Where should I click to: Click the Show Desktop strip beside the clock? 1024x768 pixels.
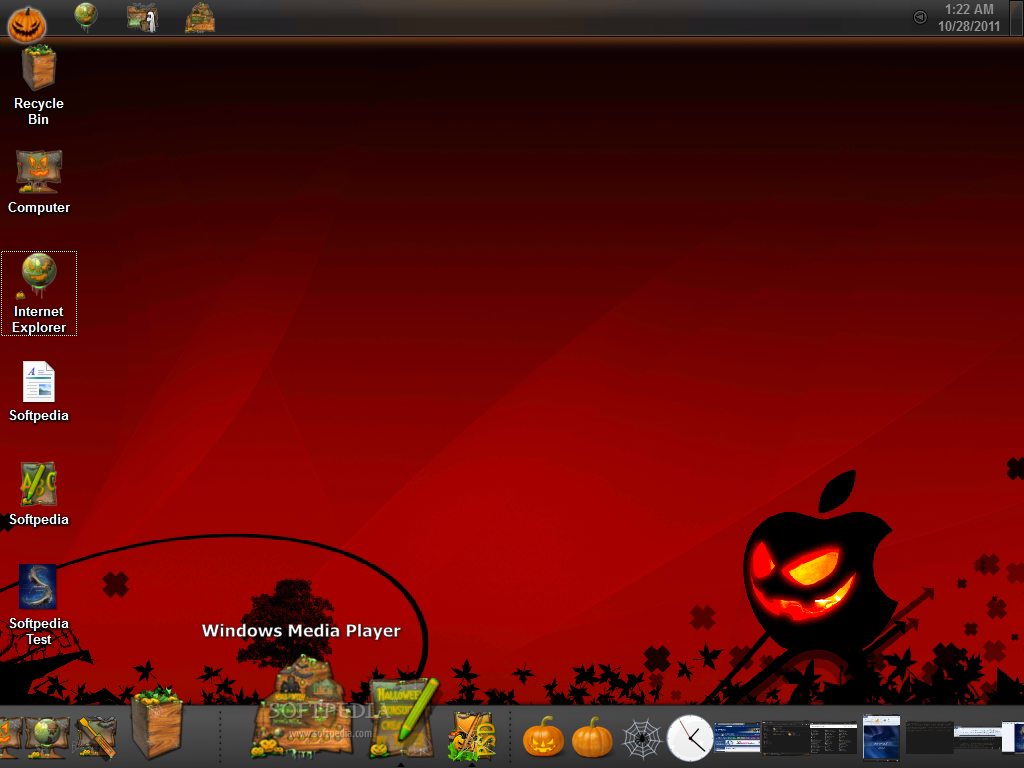point(1016,18)
